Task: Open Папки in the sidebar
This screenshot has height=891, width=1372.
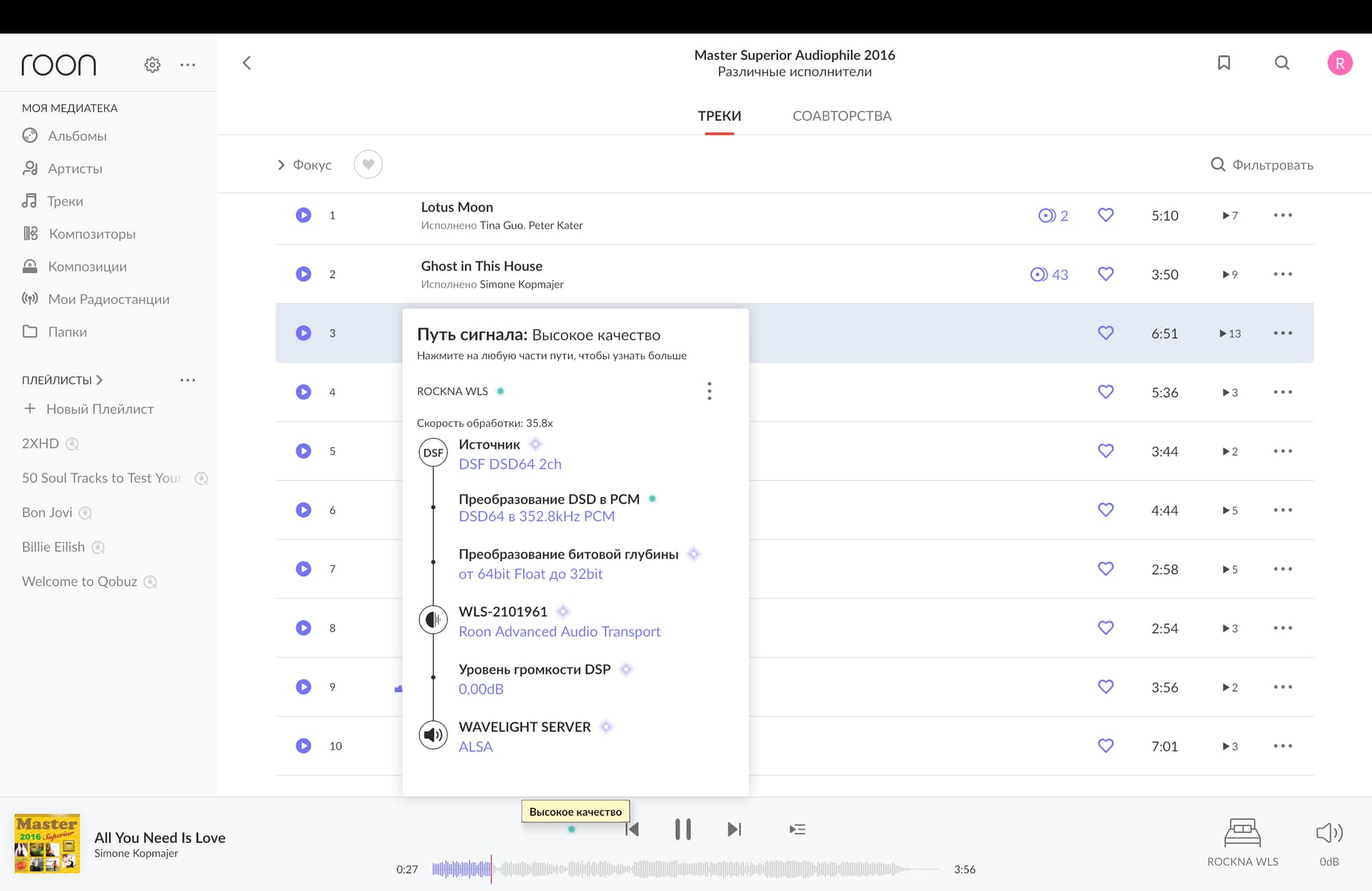Action: (54, 332)
